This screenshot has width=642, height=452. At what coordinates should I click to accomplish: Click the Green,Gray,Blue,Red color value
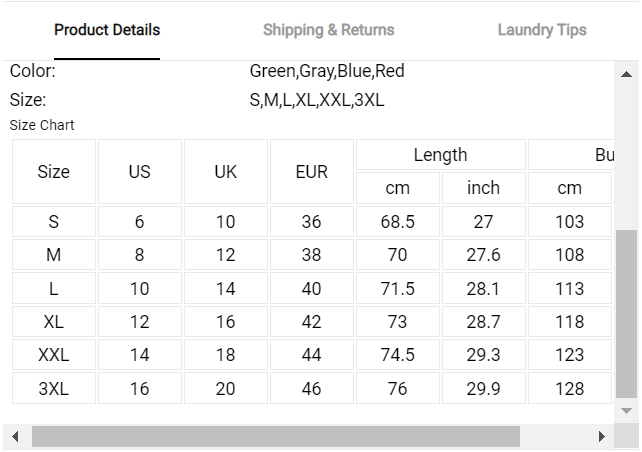pyautogui.click(x=327, y=71)
